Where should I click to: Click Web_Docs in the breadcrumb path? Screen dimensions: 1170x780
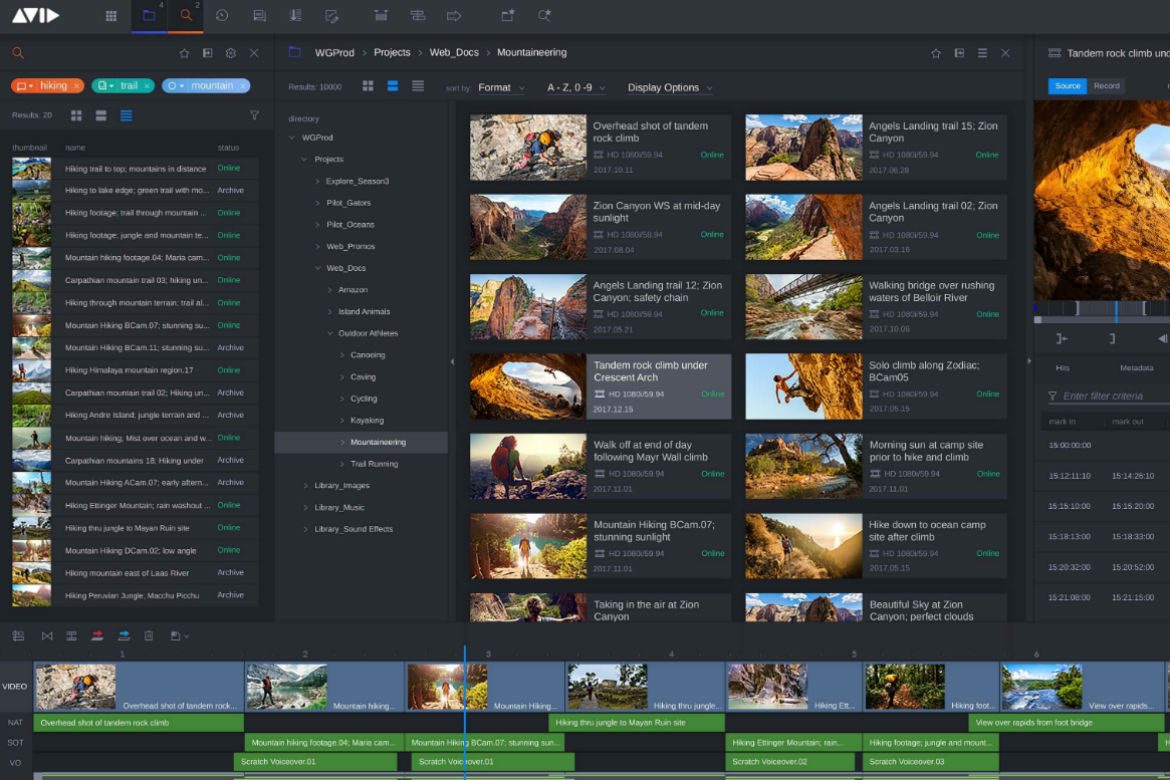coord(453,53)
